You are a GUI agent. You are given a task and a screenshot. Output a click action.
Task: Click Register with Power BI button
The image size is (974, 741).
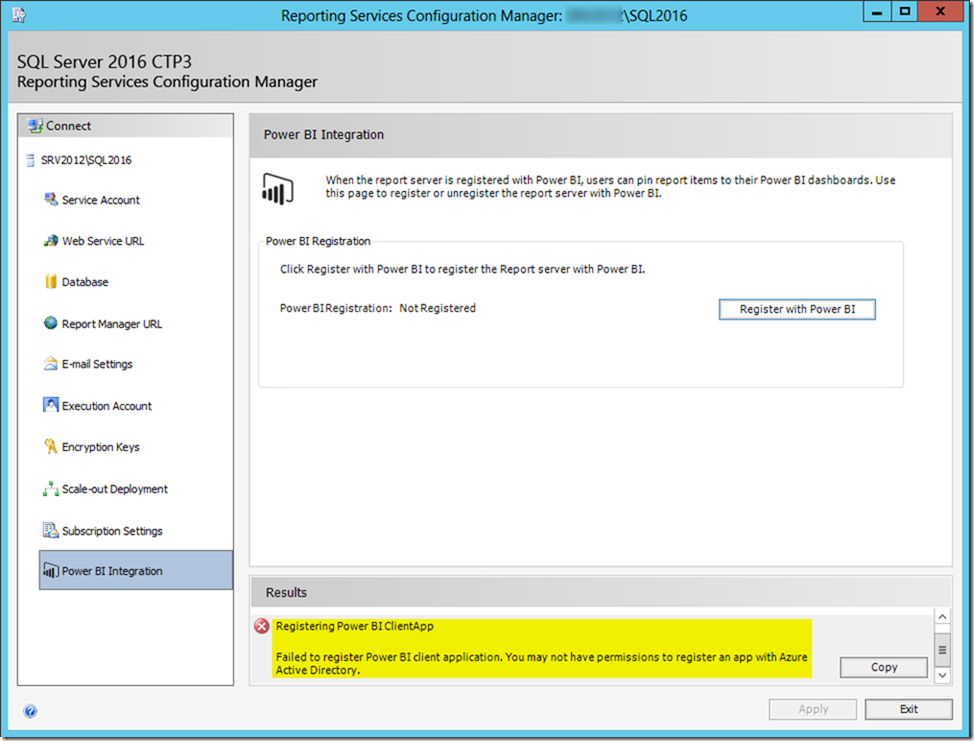(797, 309)
